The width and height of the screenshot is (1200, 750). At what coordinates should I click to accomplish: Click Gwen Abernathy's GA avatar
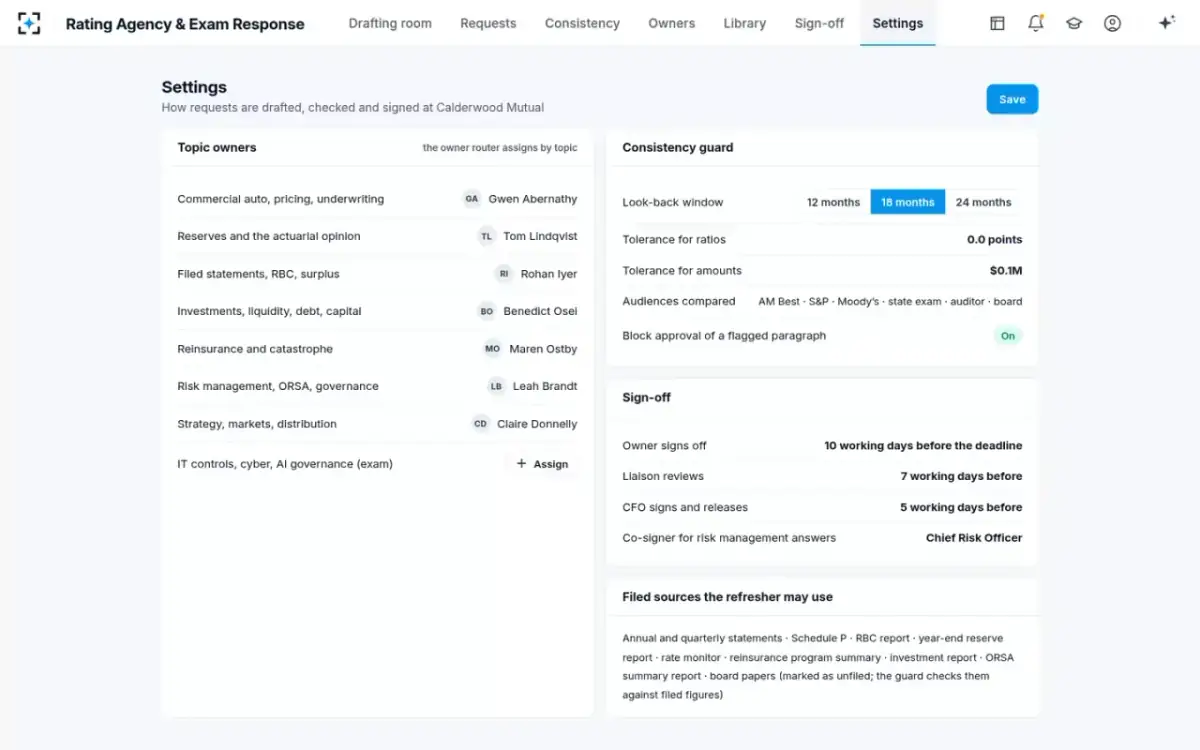(472, 199)
